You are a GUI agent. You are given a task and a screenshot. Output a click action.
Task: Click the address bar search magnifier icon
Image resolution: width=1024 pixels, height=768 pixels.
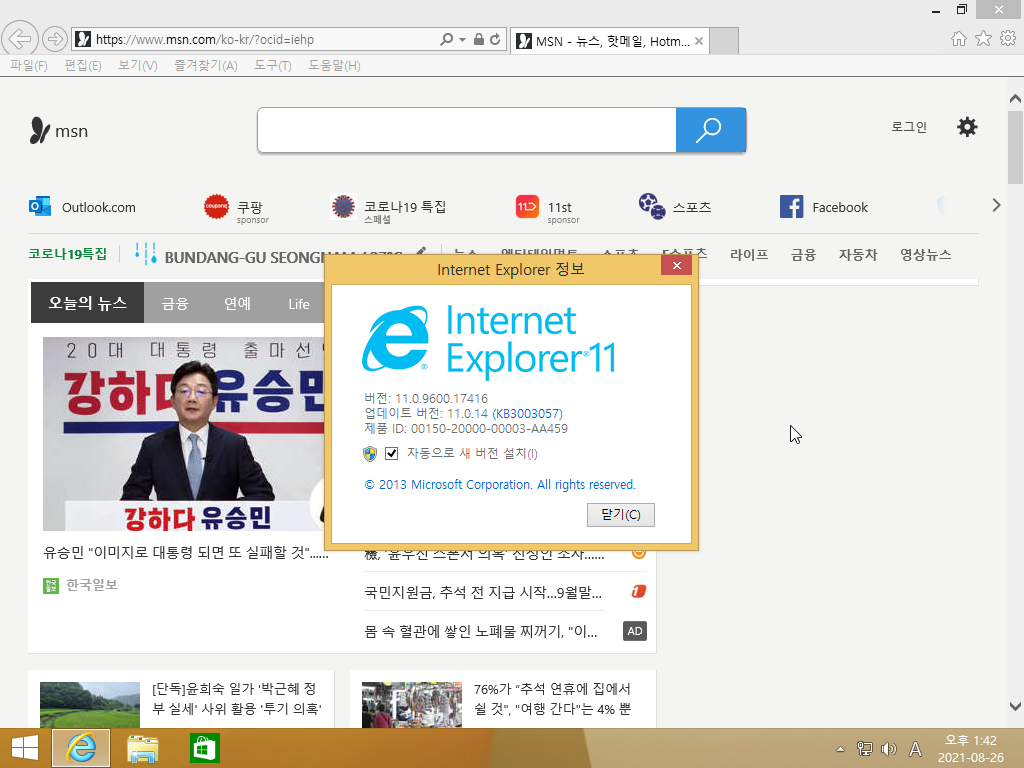[446, 39]
